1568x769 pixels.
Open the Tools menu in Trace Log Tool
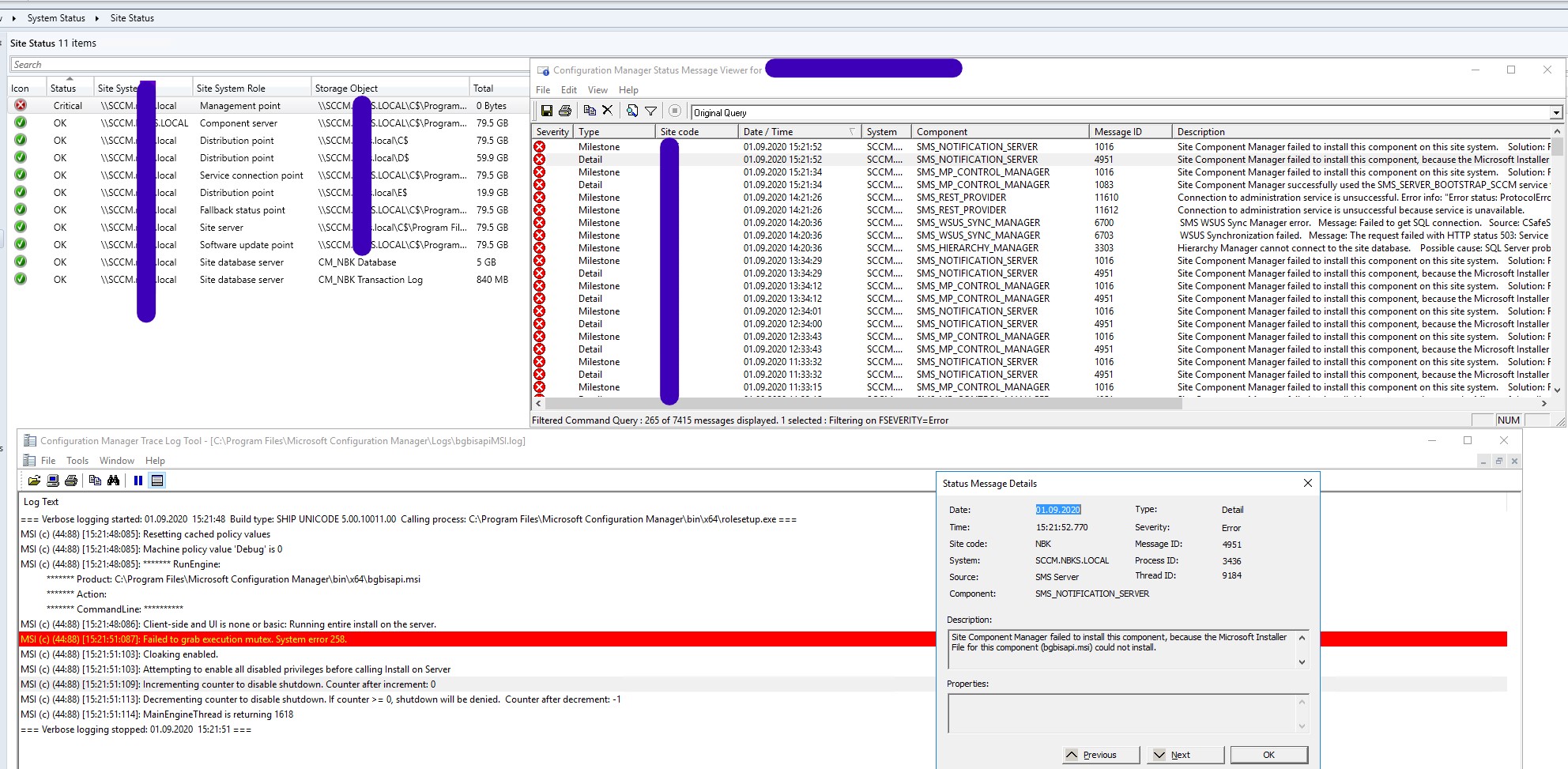pos(77,460)
